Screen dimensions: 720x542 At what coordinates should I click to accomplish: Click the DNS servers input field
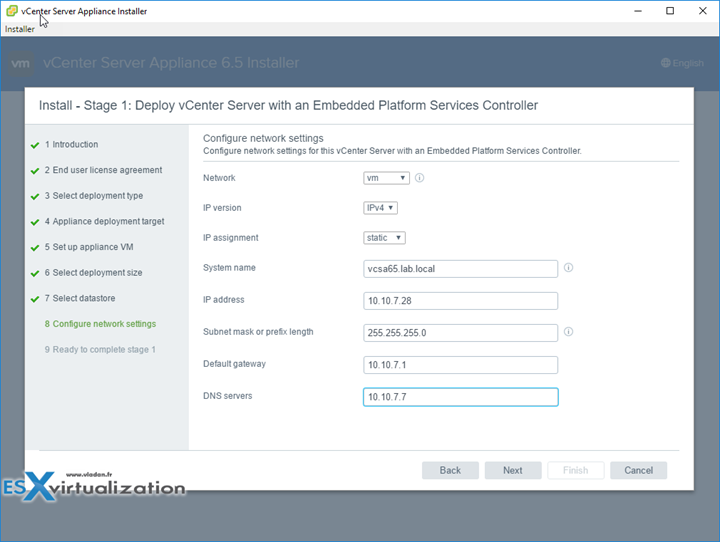click(461, 397)
